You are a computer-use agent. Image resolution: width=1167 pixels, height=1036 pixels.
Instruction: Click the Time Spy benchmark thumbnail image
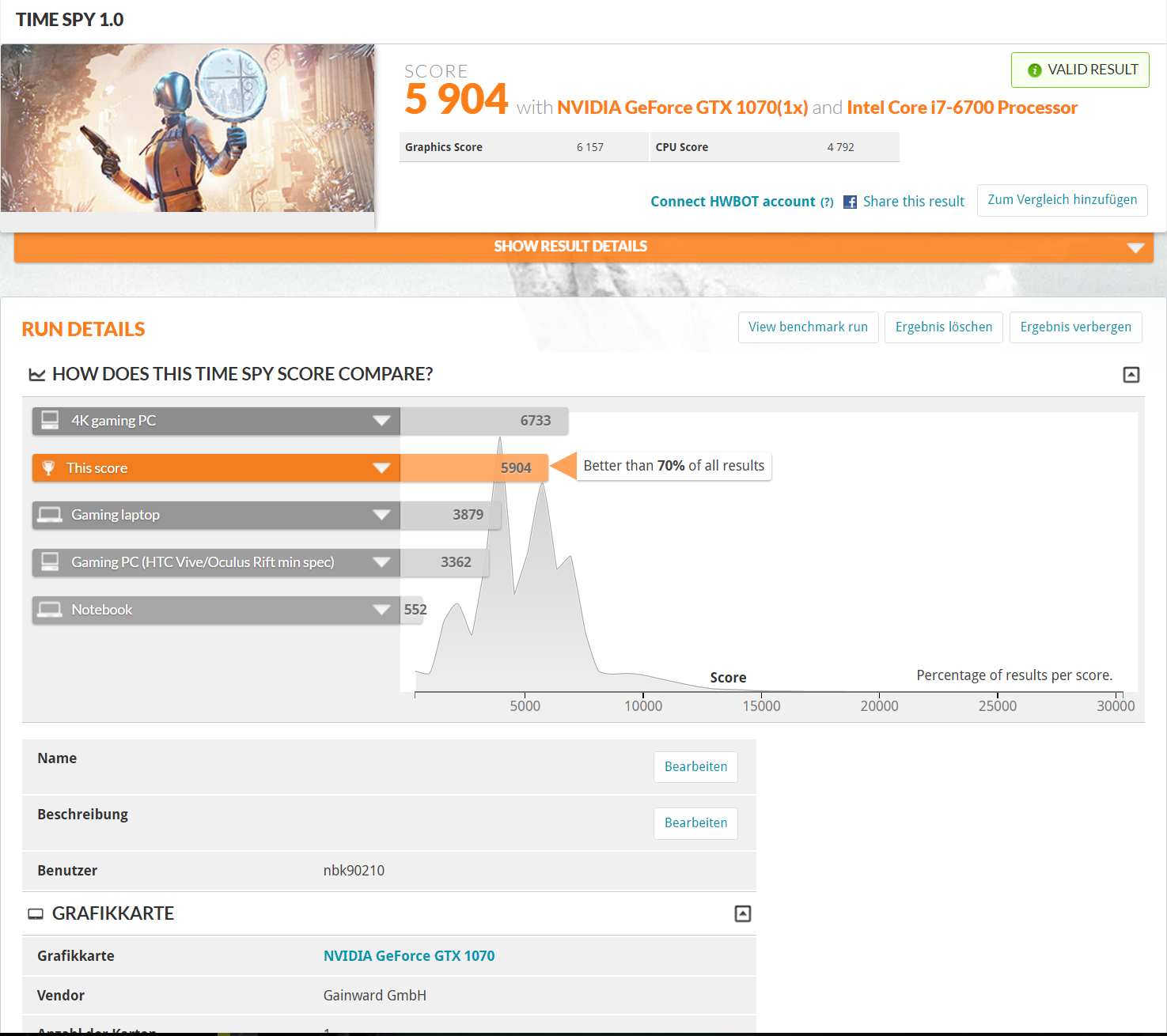tap(188, 128)
